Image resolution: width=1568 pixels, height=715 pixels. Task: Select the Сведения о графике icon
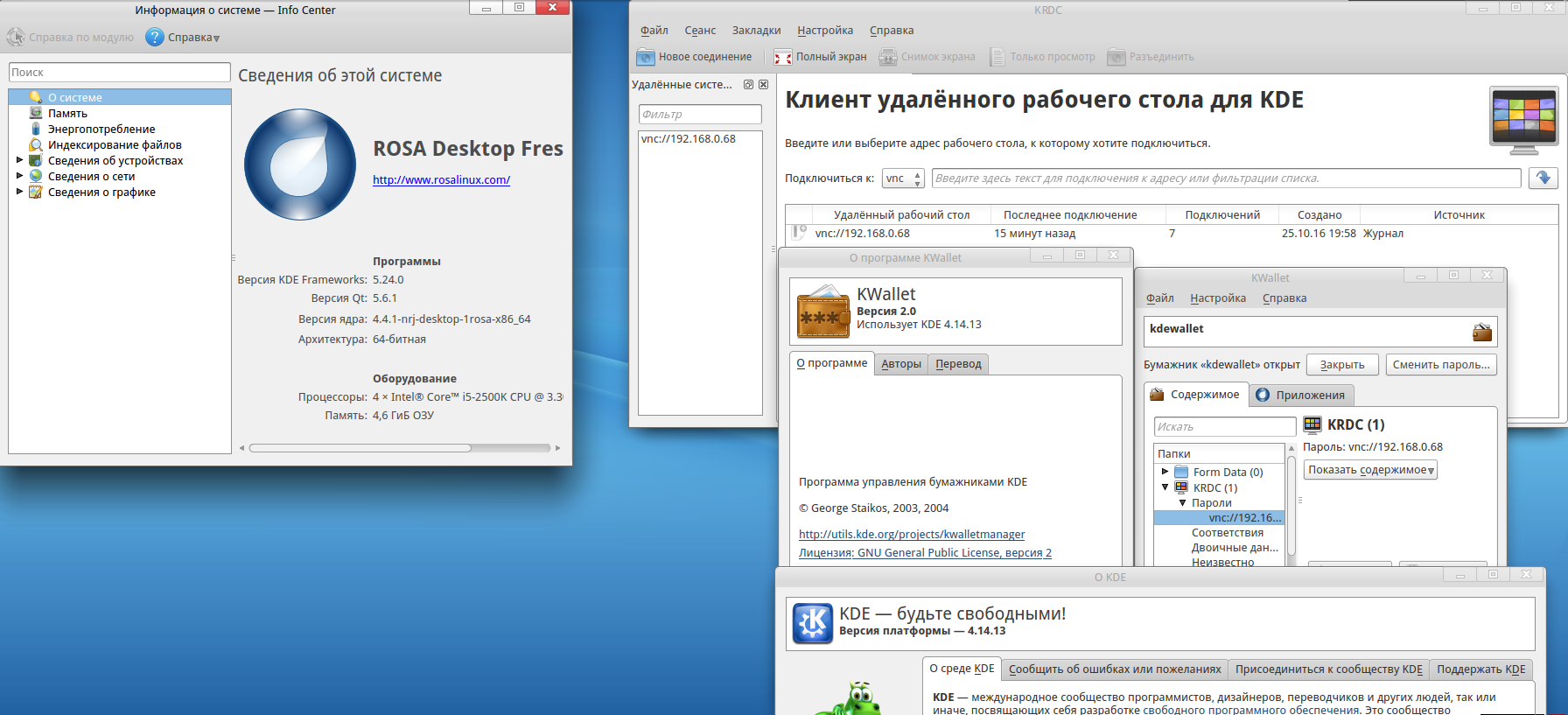click(x=36, y=192)
